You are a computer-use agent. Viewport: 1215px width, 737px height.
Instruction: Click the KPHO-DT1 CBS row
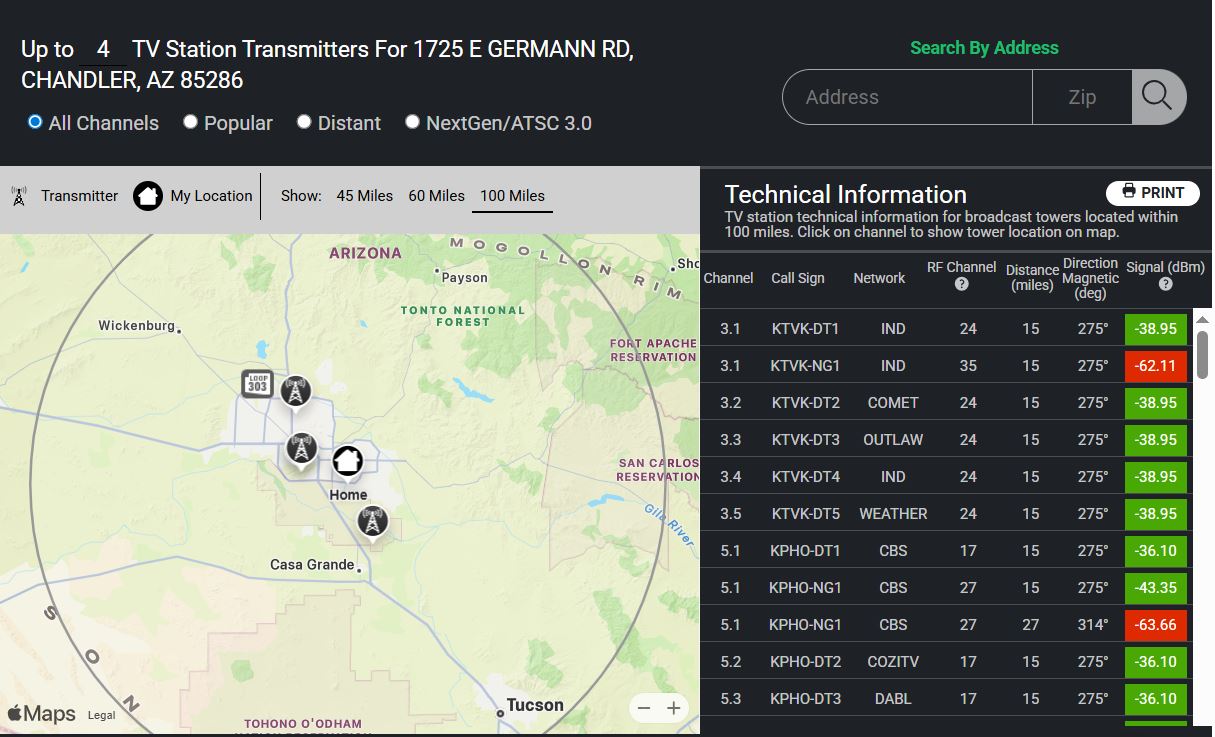pos(947,550)
